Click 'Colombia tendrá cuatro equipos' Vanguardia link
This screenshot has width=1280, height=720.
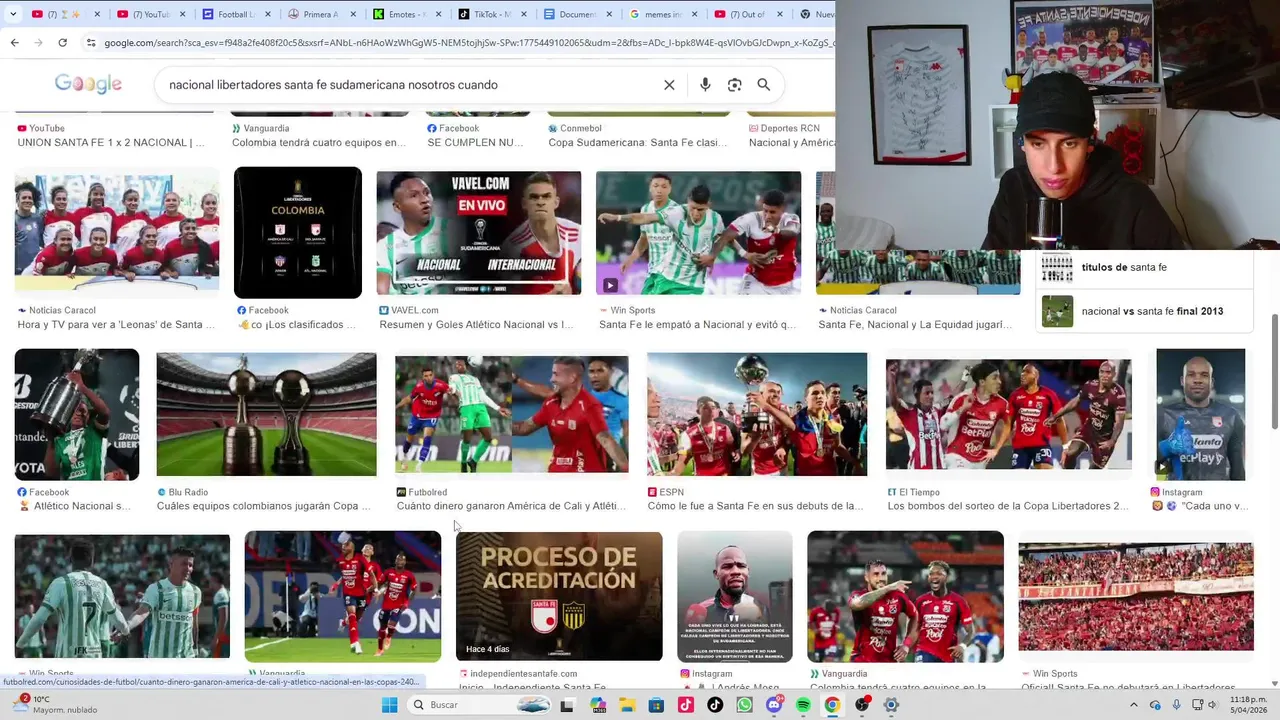click(318, 143)
